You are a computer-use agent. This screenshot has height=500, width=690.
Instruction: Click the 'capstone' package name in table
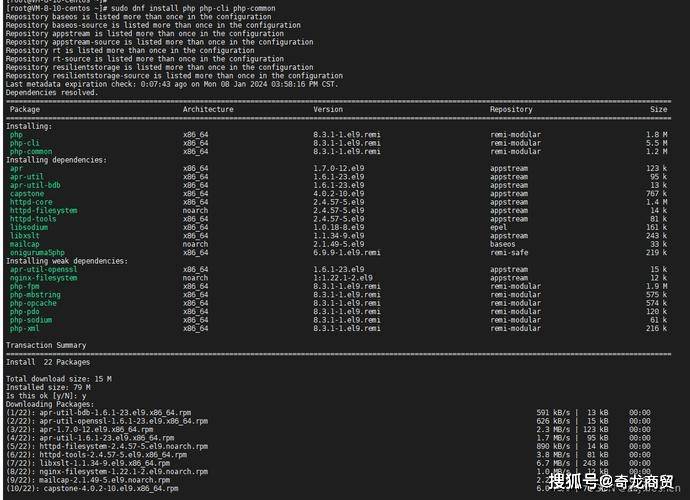point(27,194)
